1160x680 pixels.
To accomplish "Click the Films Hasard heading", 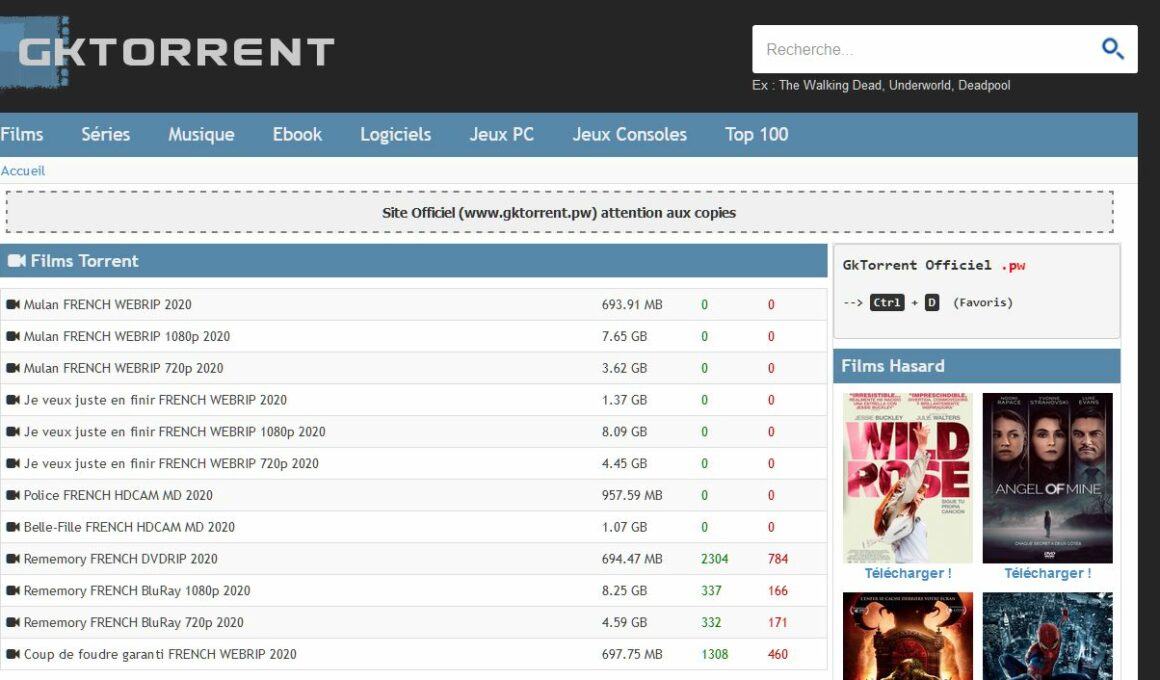I will (x=893, y=366).
